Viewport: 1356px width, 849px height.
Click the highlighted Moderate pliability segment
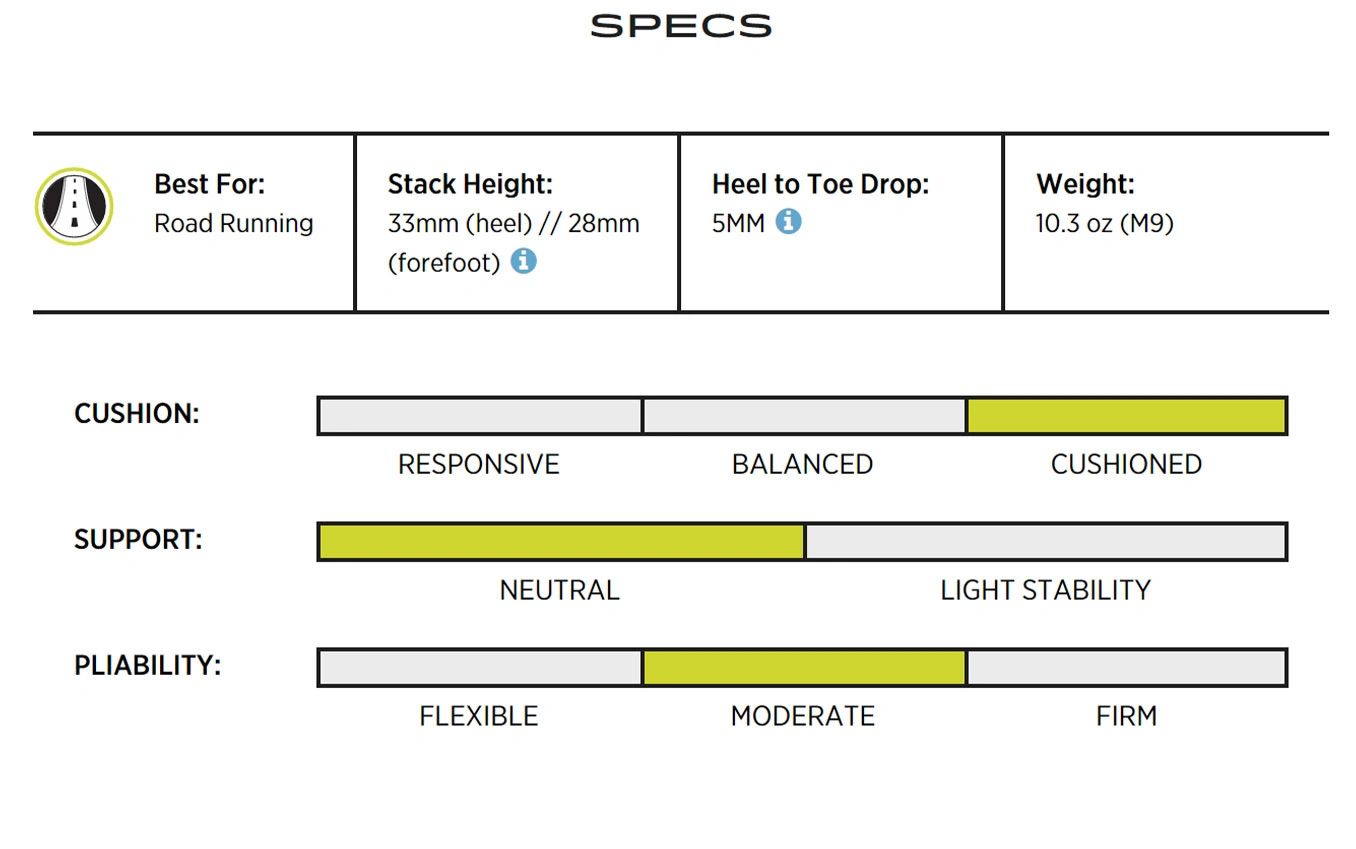pyautogui.click(x=804, y=668)
